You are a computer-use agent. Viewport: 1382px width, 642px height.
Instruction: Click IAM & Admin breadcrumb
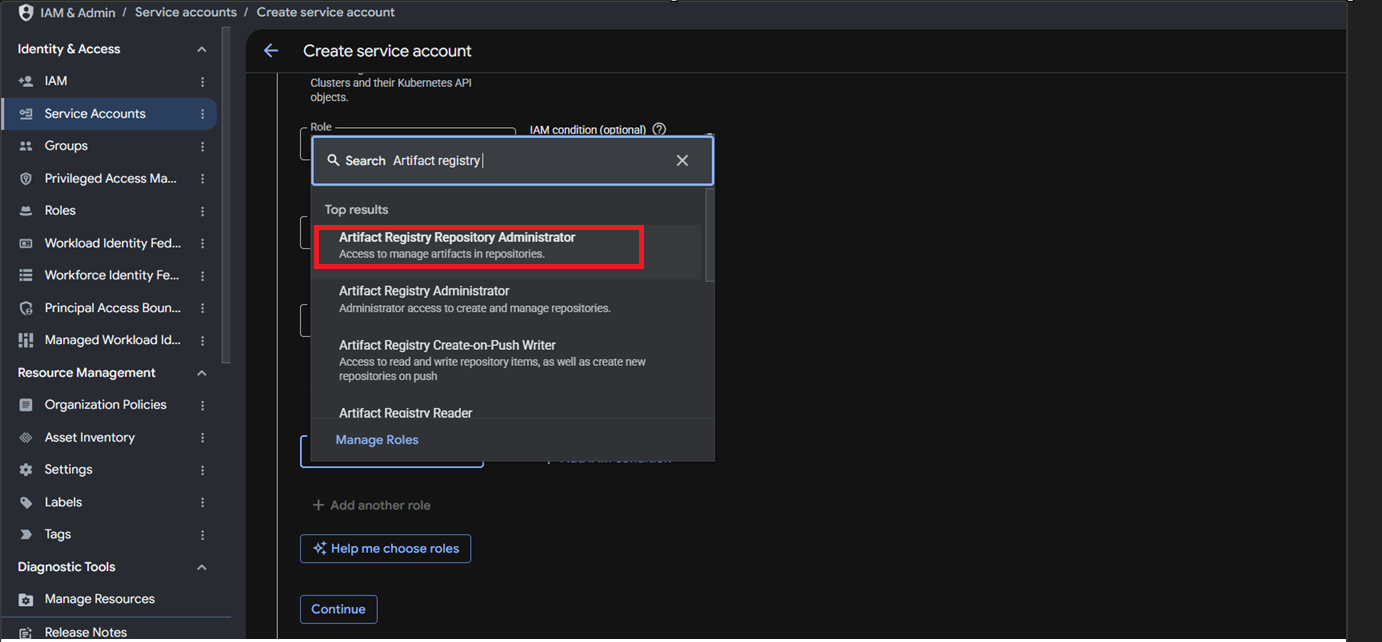[76, 13]
